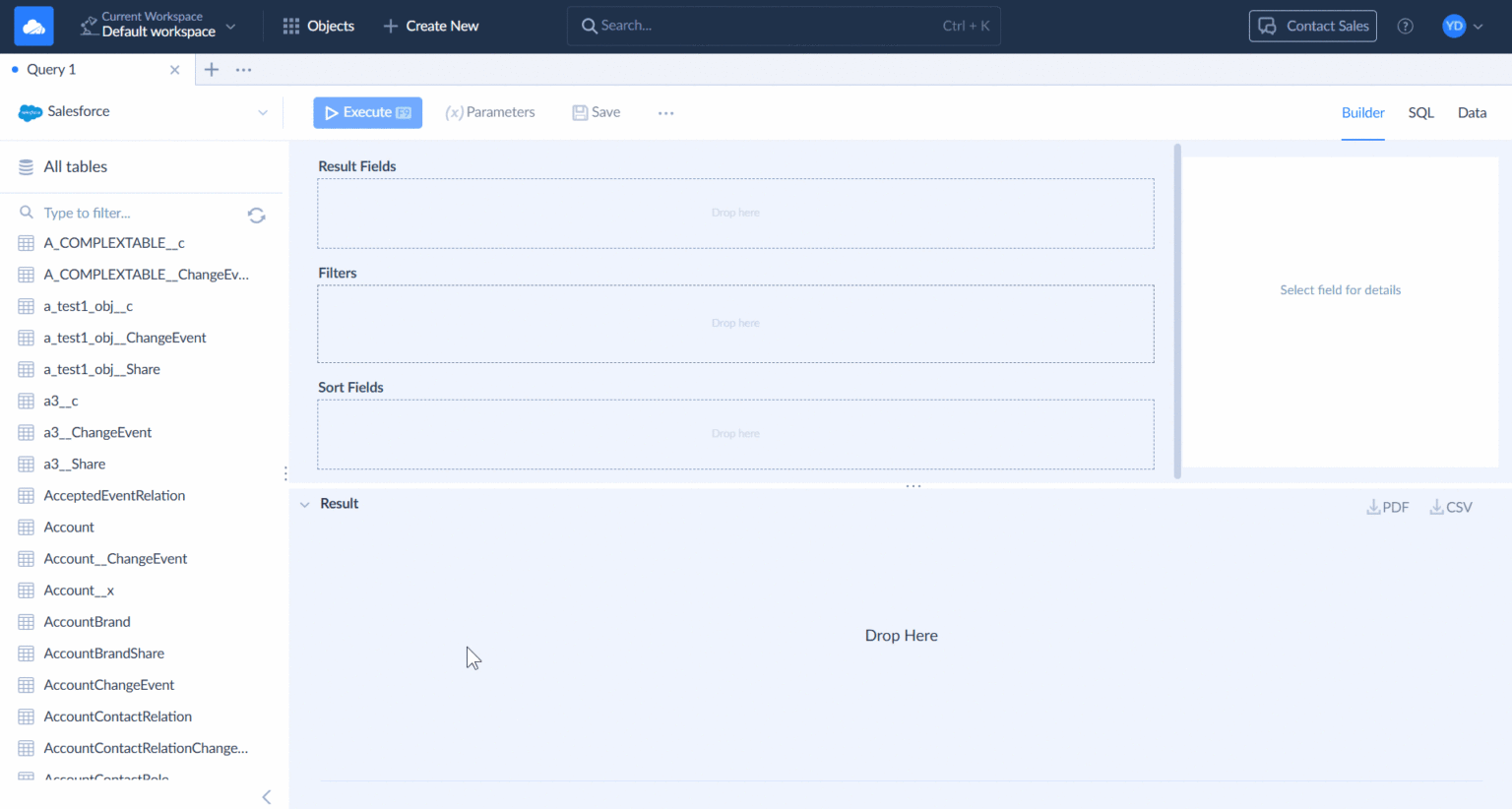This screenshot has width=1512, height=809.
Task: Refresh the tables list
Action: (x=256, y=215)
